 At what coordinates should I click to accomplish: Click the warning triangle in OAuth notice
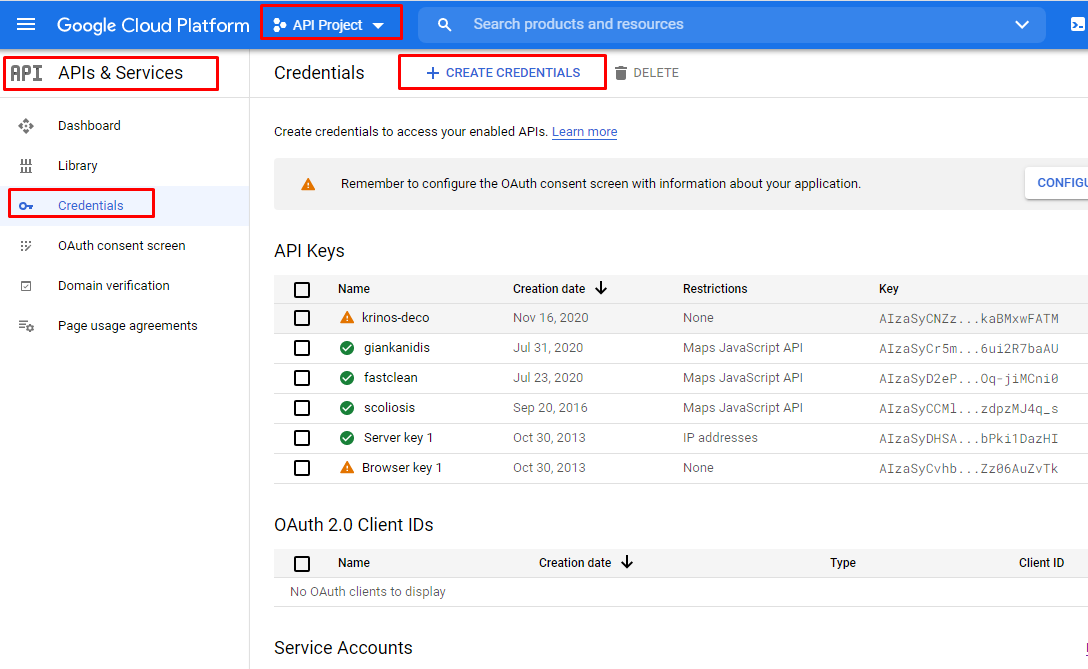point(308,184)
